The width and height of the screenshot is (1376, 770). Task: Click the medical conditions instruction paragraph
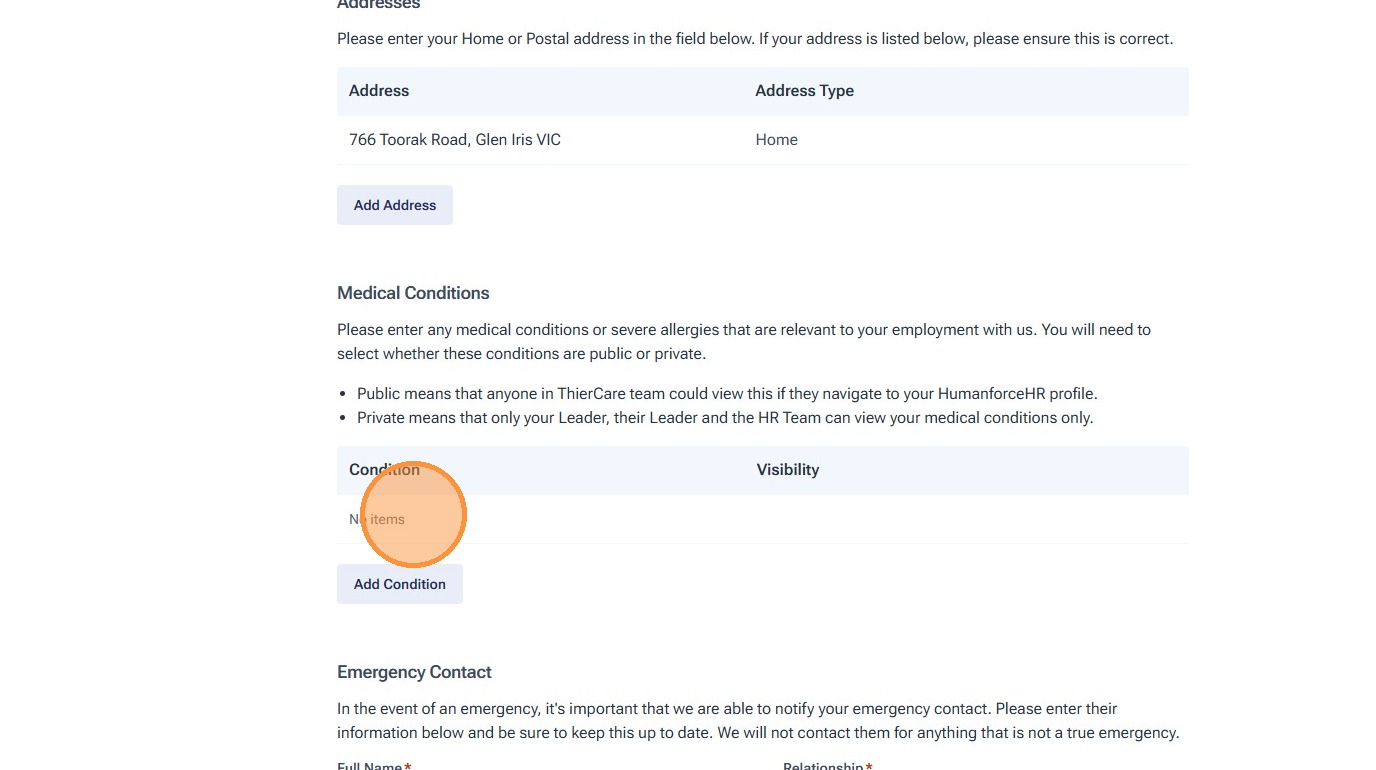click(743, 341)
